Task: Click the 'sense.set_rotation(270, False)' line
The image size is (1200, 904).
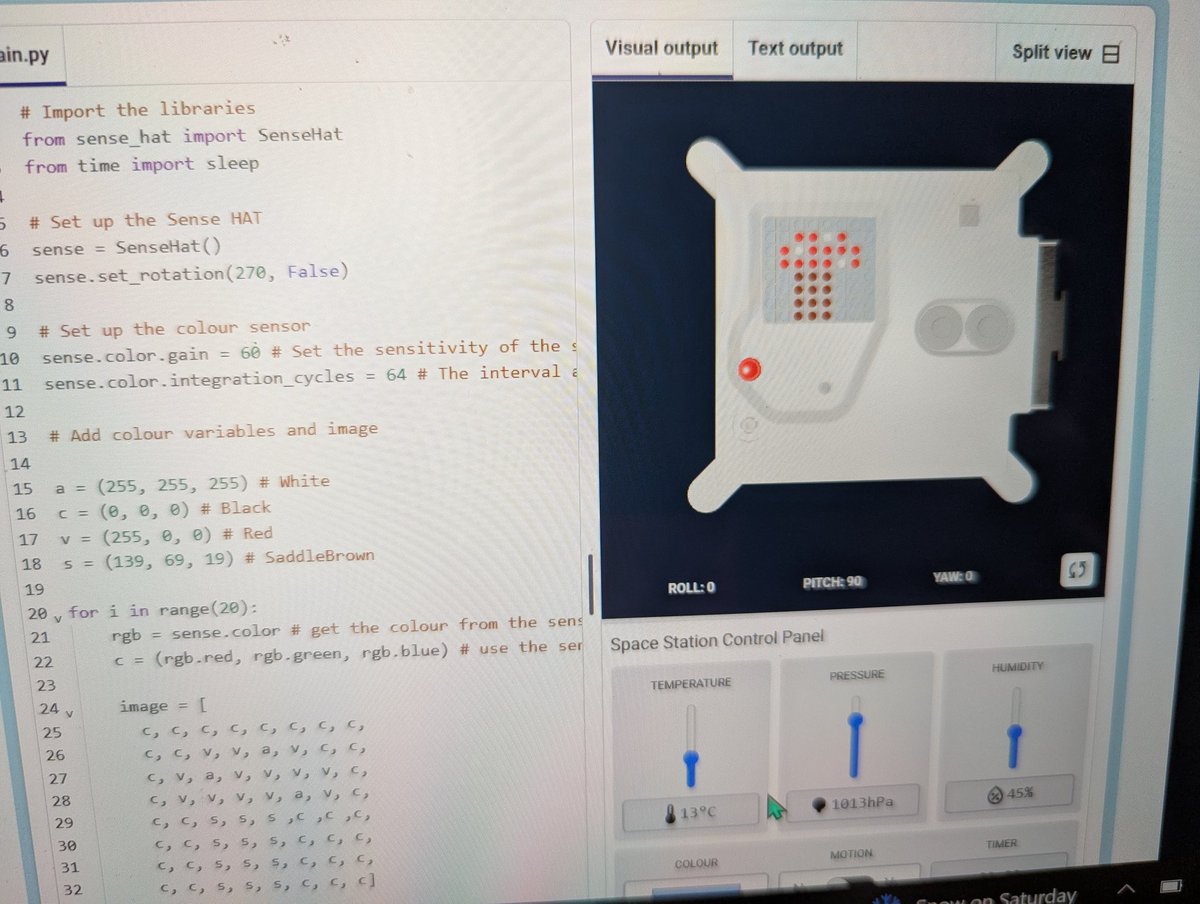Action: click(x=191, y=273)
